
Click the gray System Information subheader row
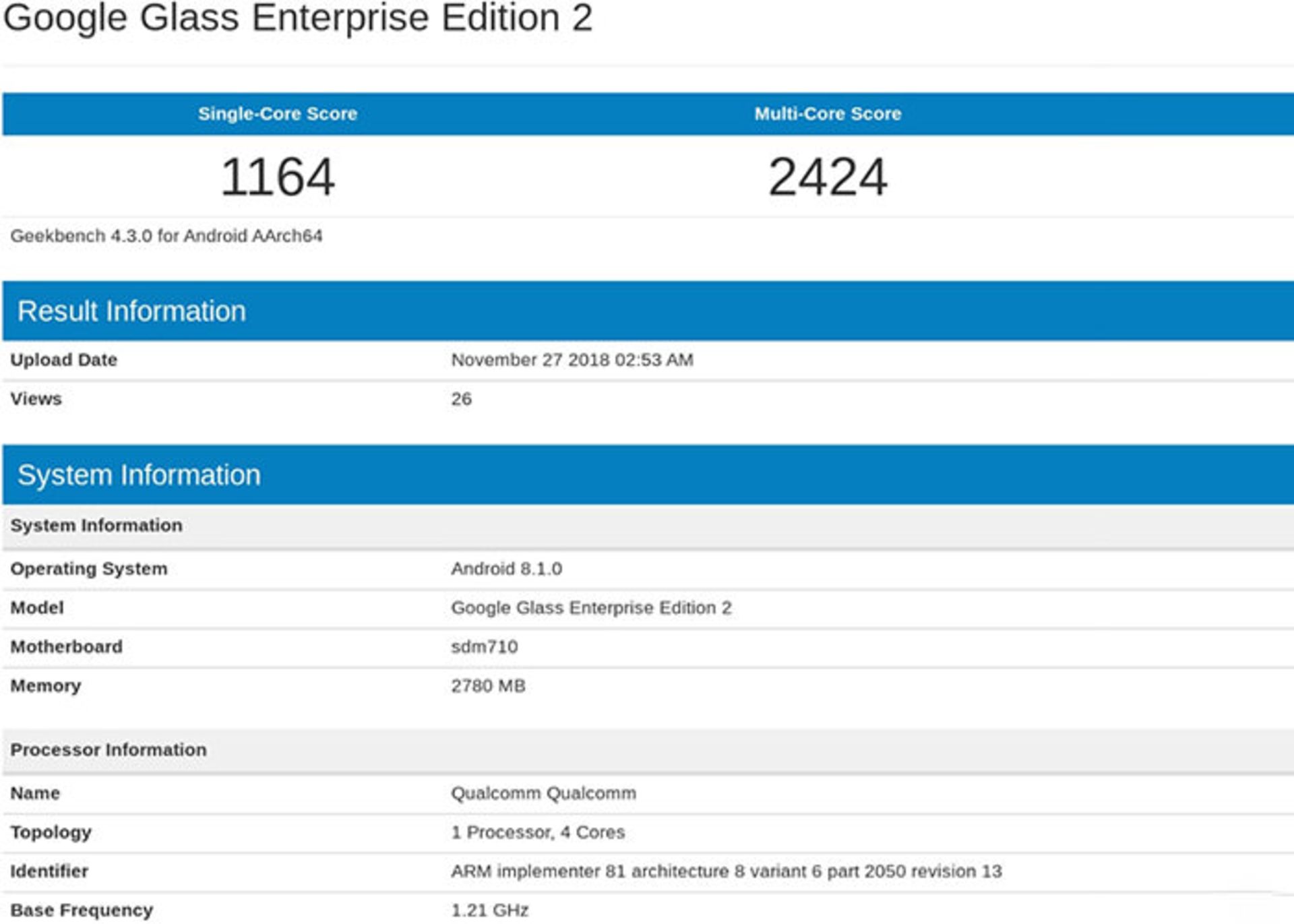tap(648, 526)
